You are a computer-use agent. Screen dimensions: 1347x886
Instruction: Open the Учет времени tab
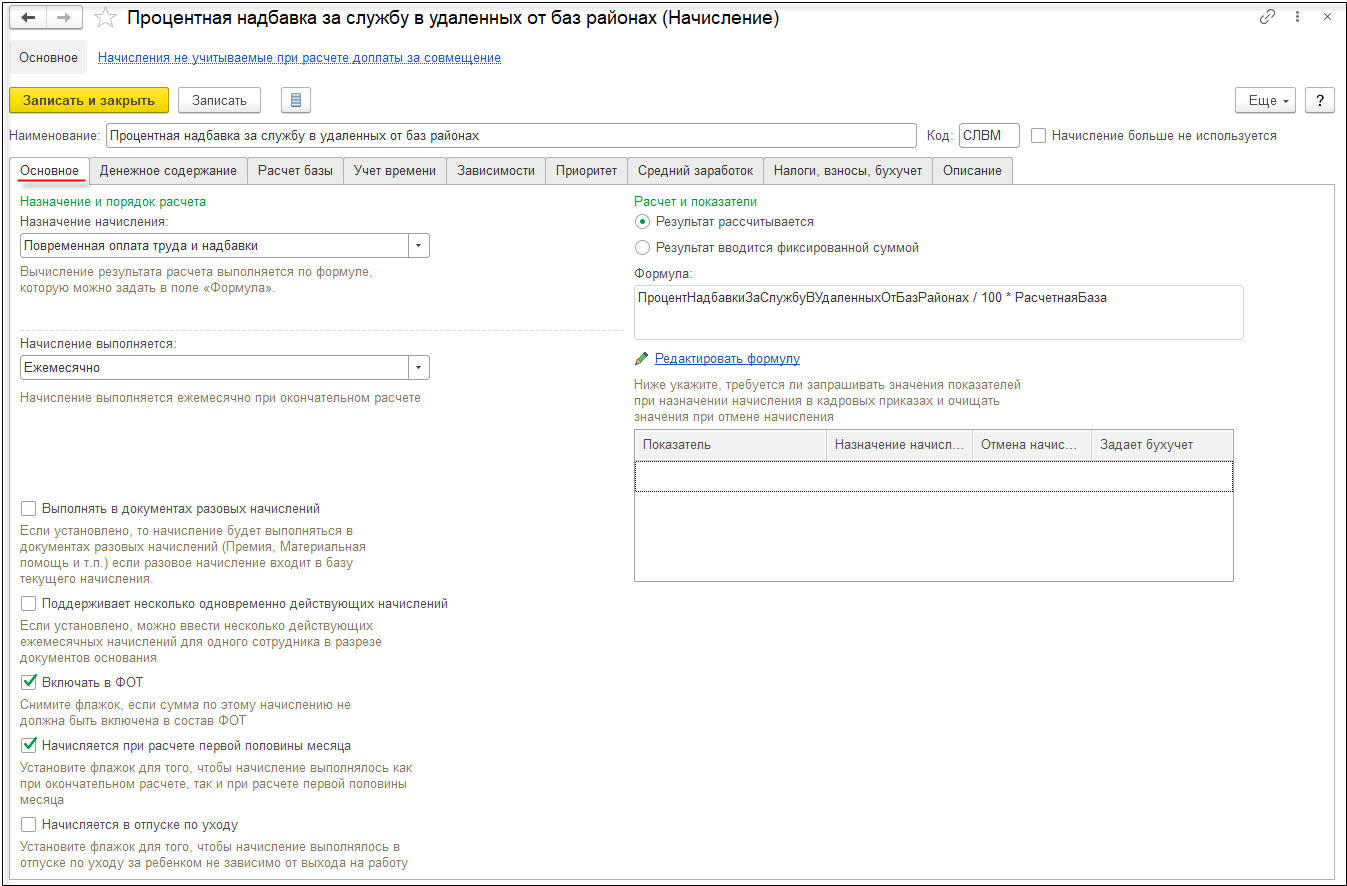click(x=395, y=171)
